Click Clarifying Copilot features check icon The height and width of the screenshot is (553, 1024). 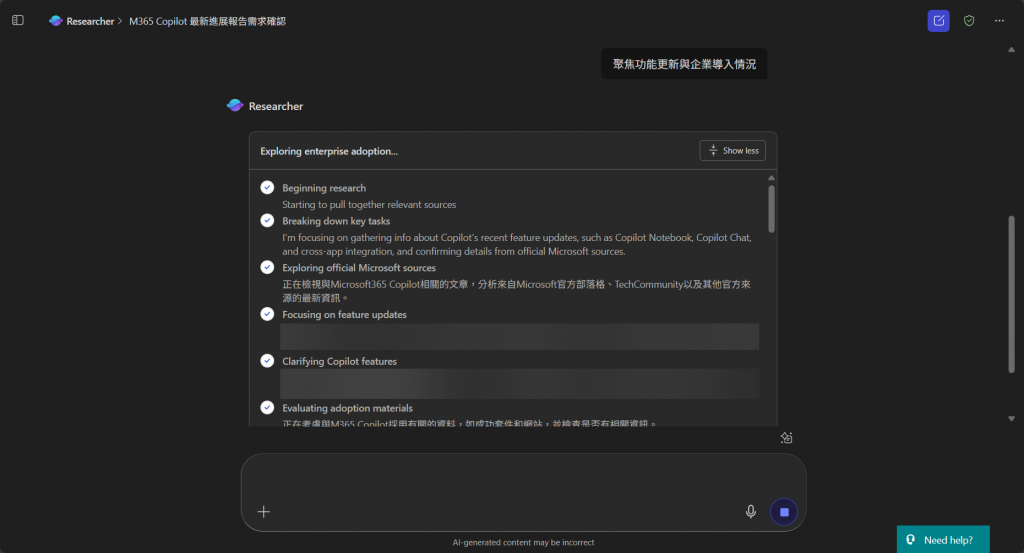point(267,360)
